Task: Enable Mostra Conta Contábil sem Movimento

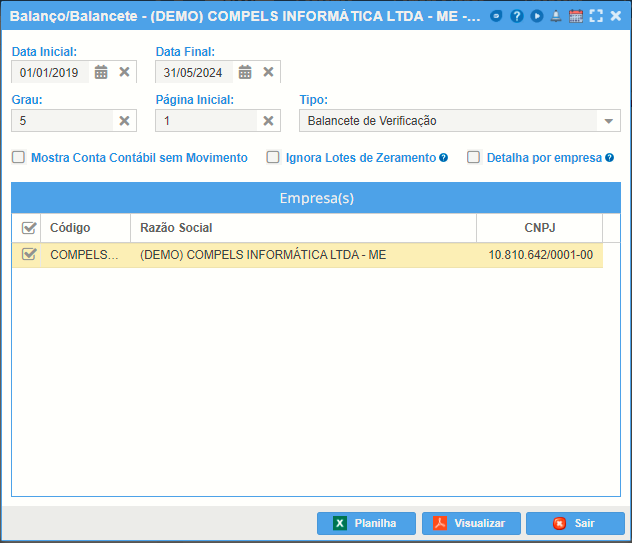Action: tap(19, 157)
